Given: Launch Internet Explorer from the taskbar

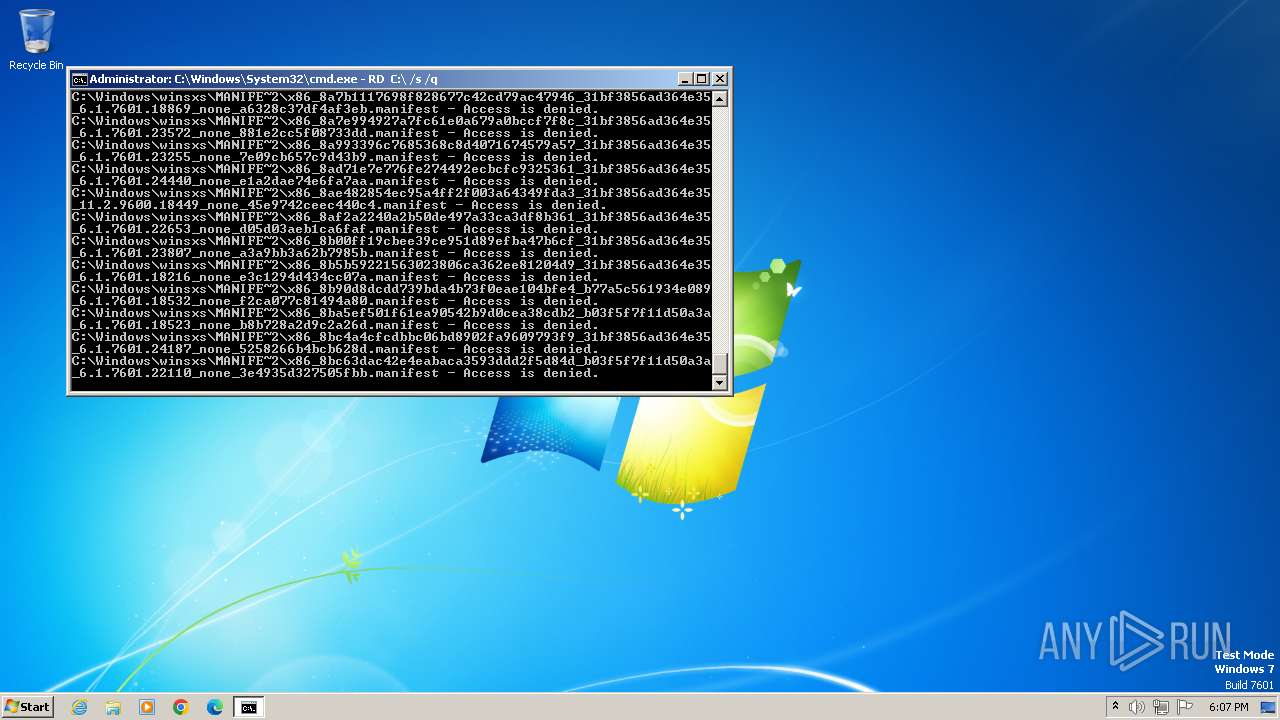Looking at the screenshot, I should (79, 707).
